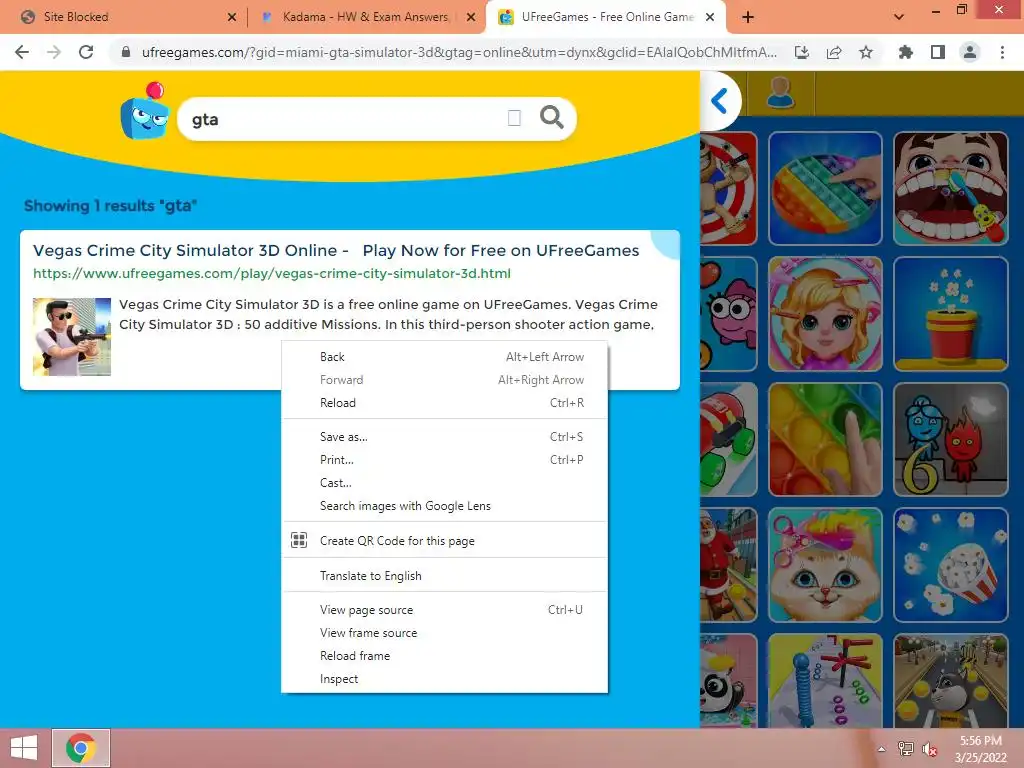Close the UFreeGames tab
The width and height of the screenshot is (1024, 768).
710,17
